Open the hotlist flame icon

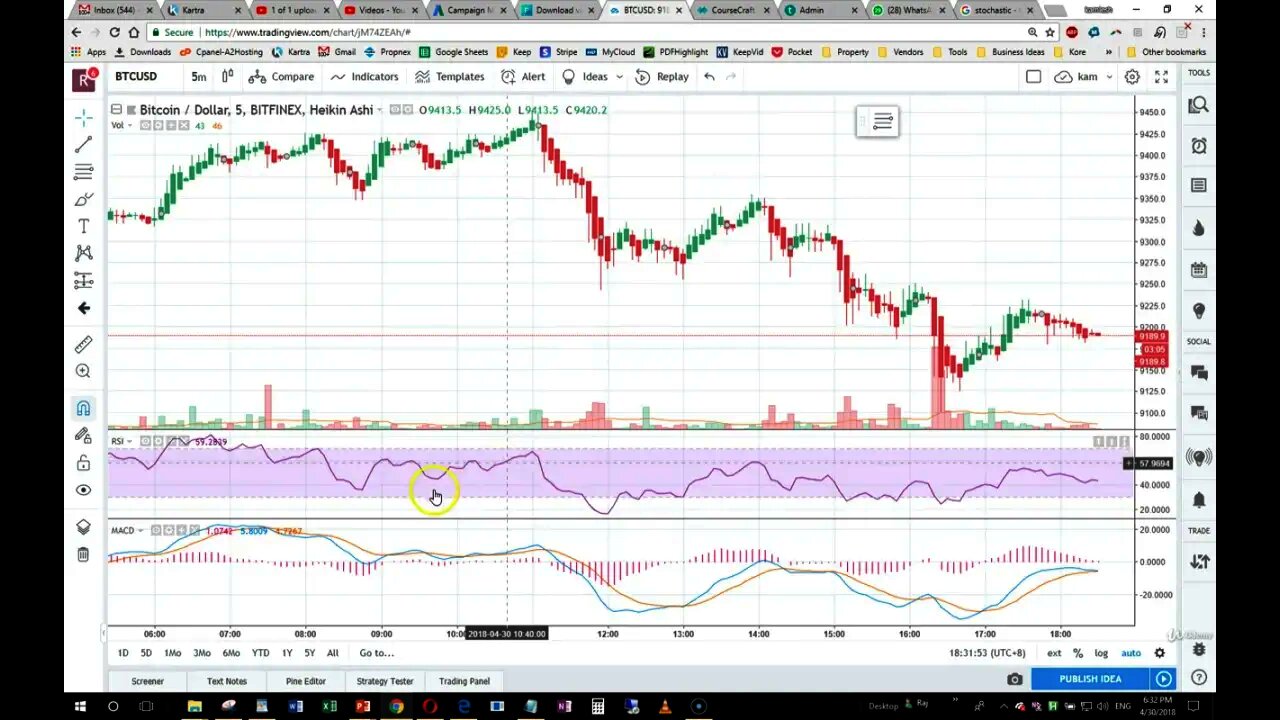pyautogui.click(x=1198, y=228)
